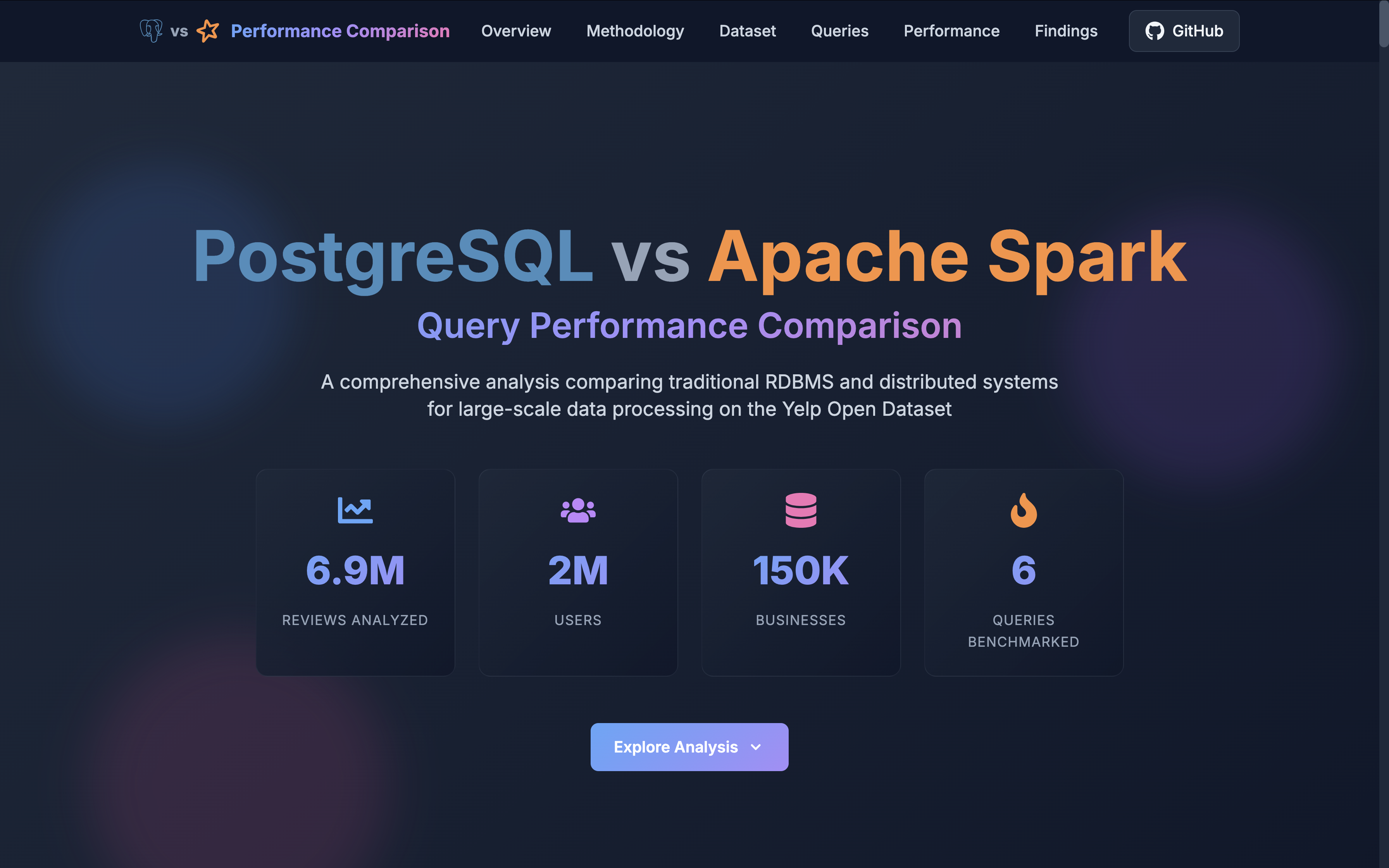The height and width of the screenshot is (868, 1389).
Task: Click the PostgreSQL elephant logo in navbar
Action: [x=151, y=31]
